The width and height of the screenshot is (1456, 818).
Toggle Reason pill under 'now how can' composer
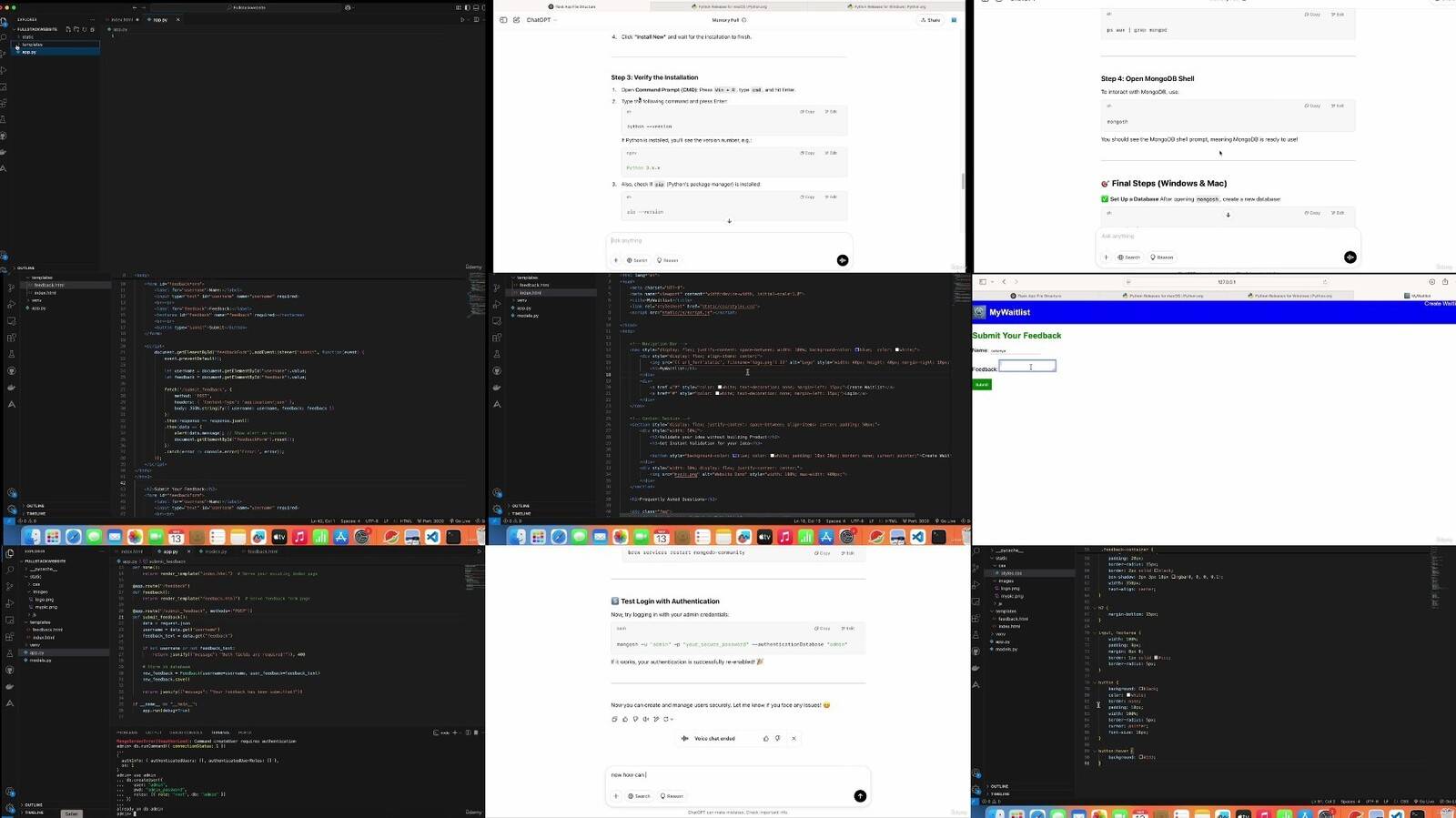pyautogui.click(x=672, y=796)
